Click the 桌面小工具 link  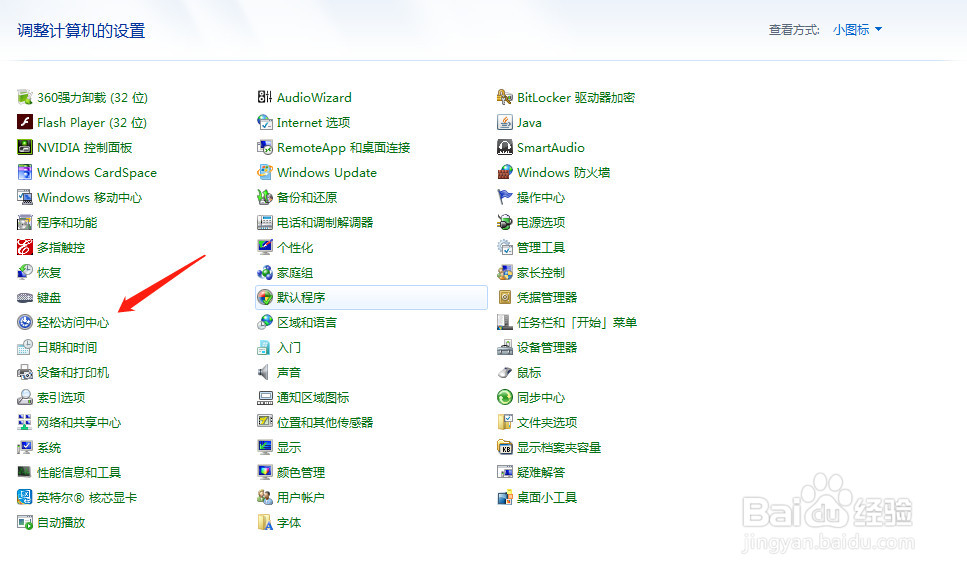coord(547,498)
